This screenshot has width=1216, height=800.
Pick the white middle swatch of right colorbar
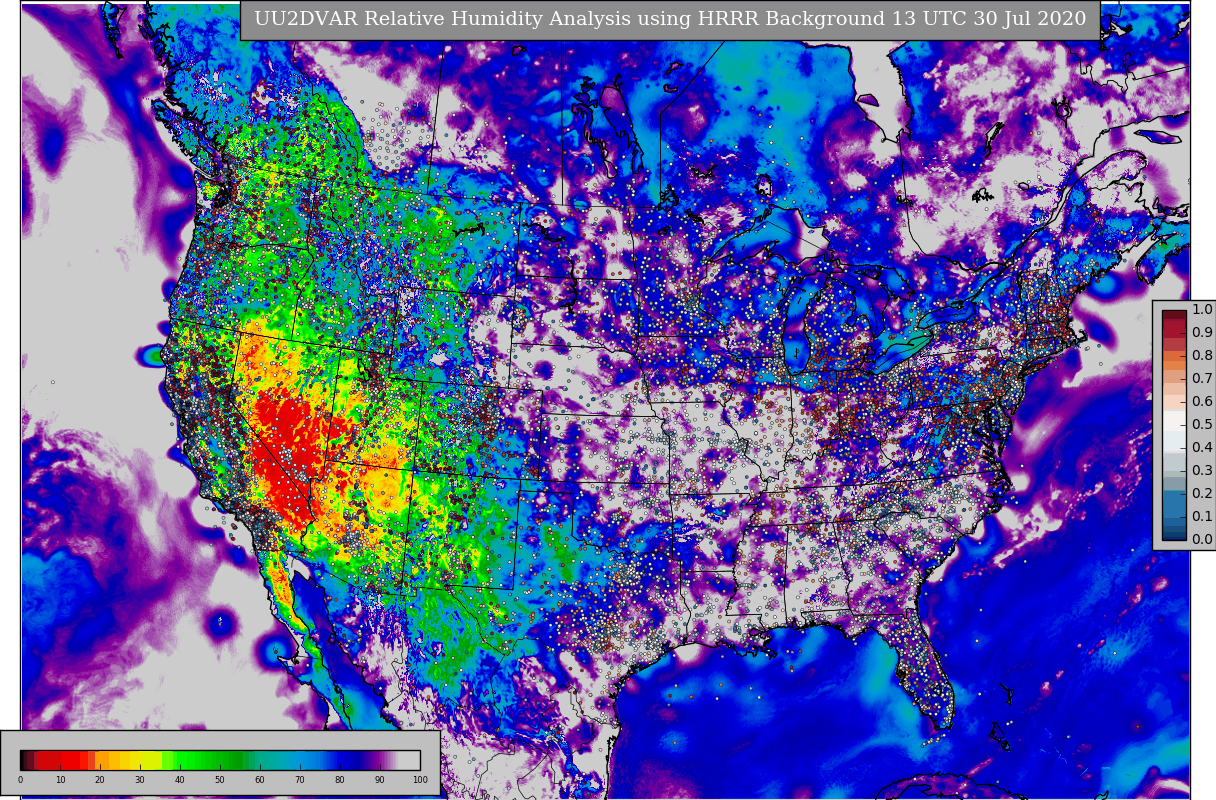click(1174, 420)
